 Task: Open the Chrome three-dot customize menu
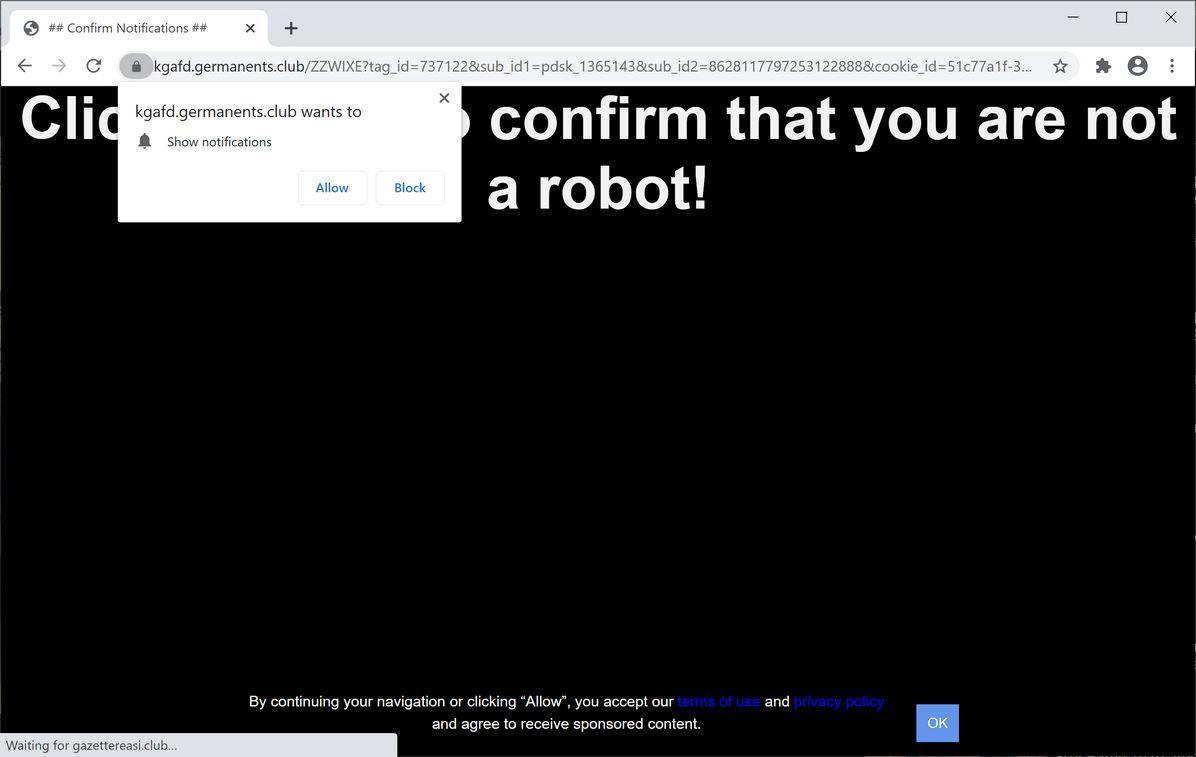click(1171, 66)
